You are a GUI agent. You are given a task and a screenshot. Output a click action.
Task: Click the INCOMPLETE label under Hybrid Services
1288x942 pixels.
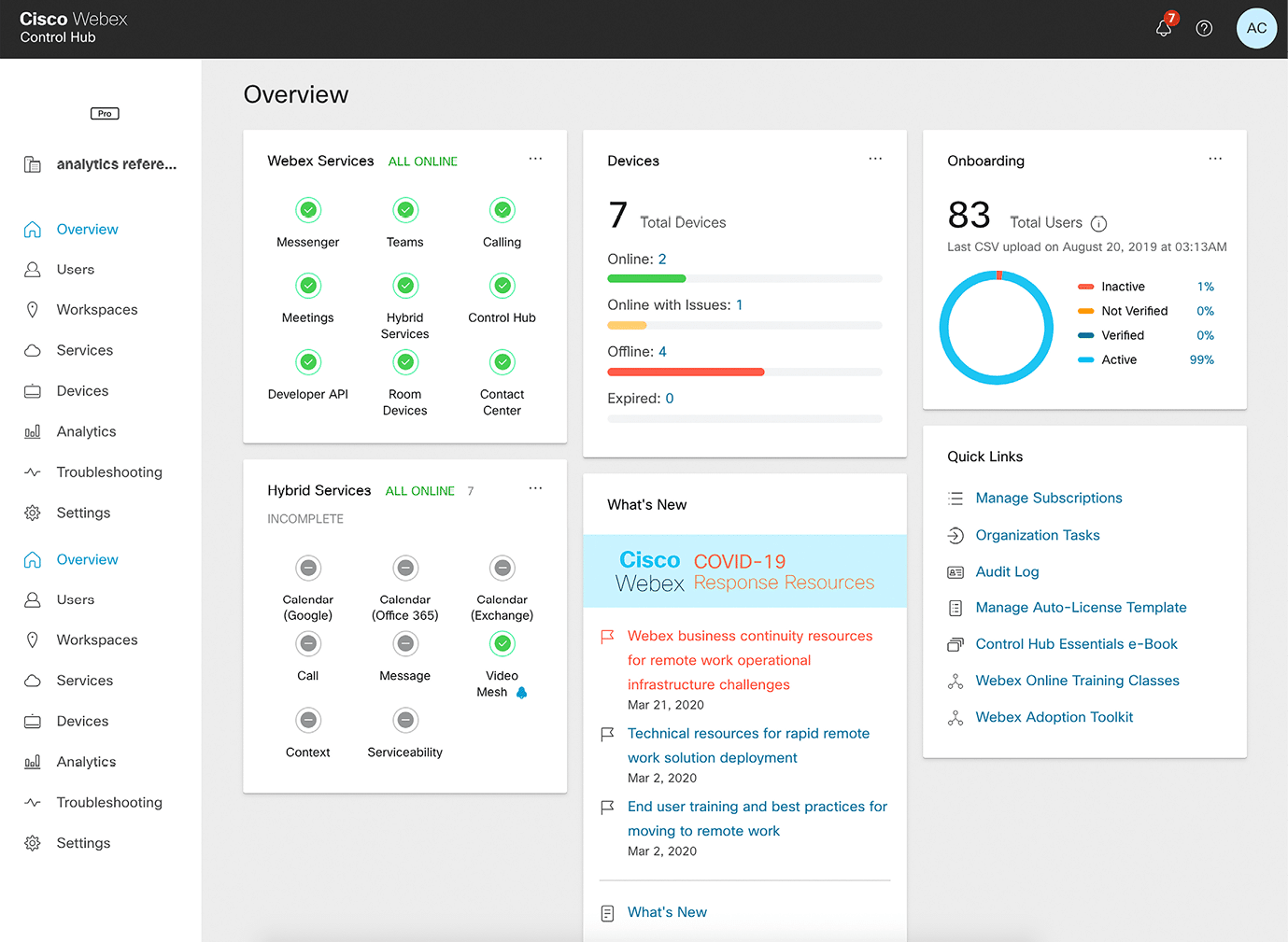[305, 519]
